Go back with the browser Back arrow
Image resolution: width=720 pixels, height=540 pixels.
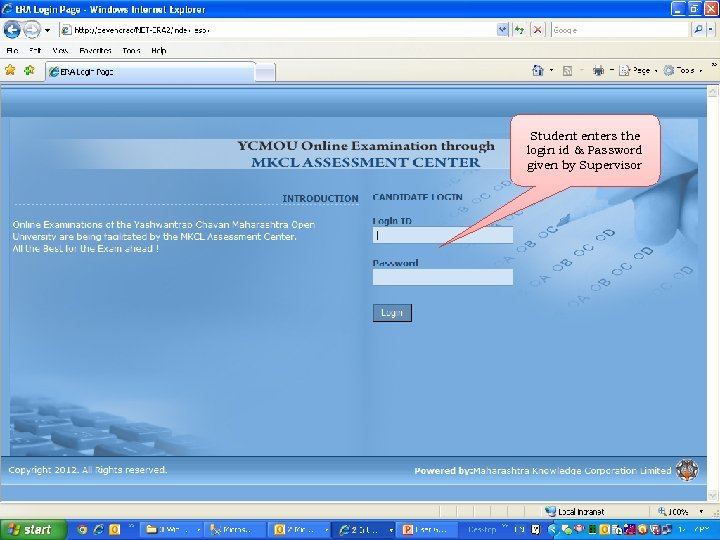(12, 30)
